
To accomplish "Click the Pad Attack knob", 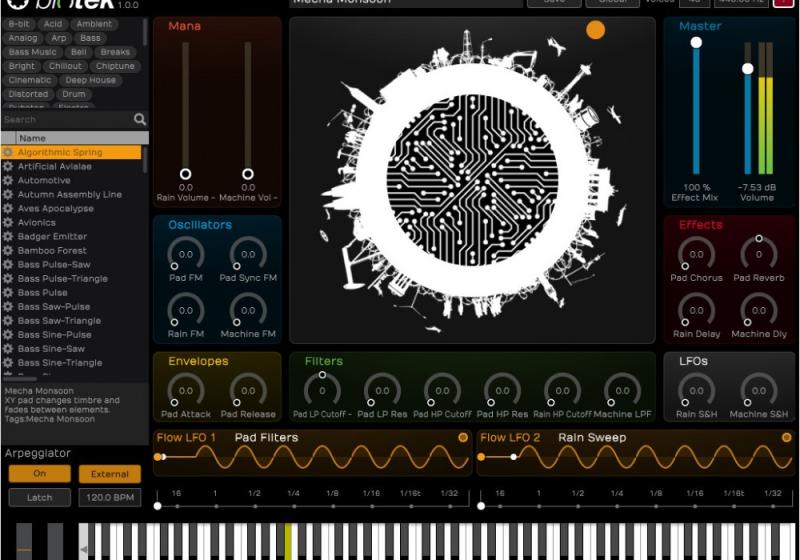I will pyautogui.click(x=186, y=391).
